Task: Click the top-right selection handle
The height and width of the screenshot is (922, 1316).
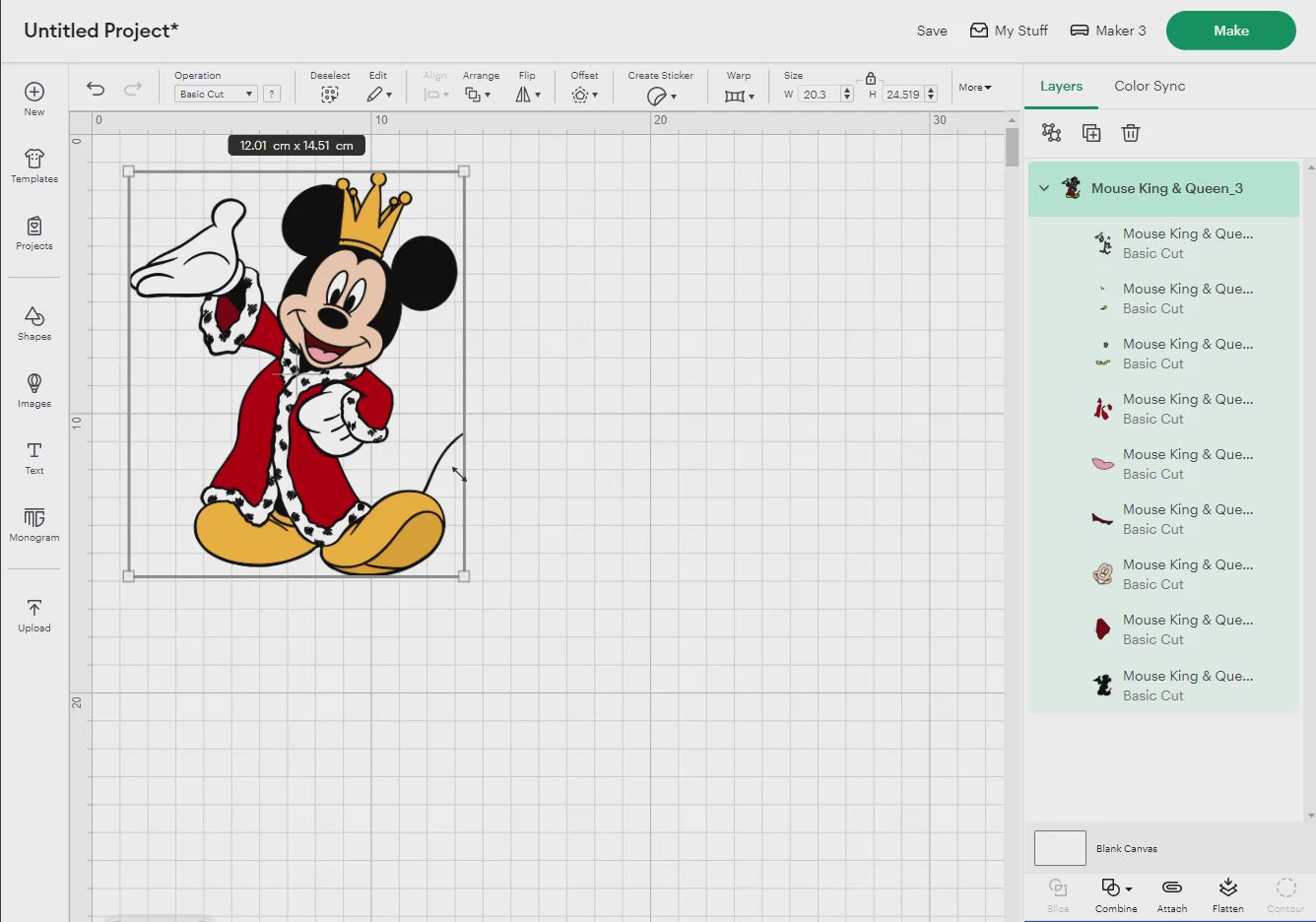Action: [x=464, y=171]
